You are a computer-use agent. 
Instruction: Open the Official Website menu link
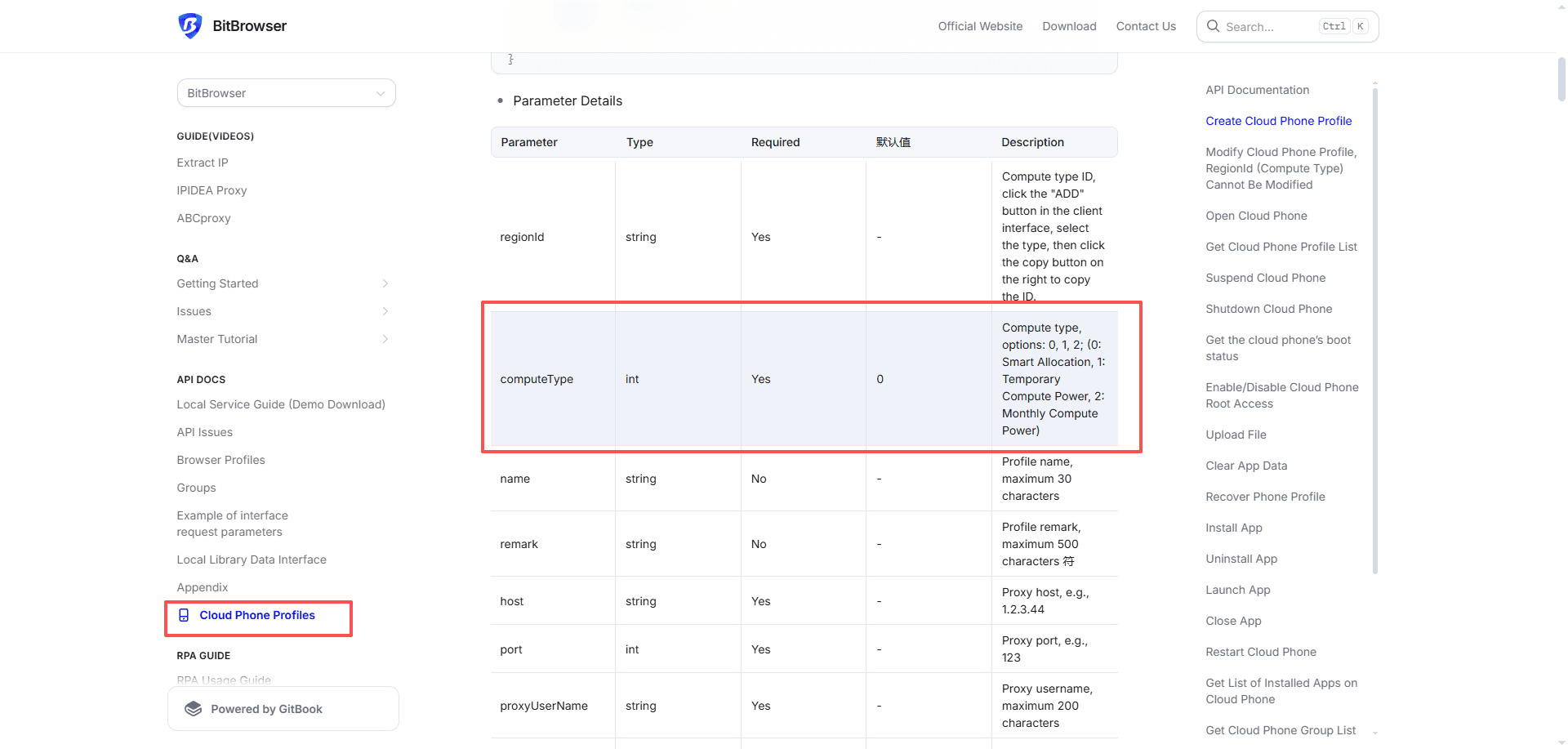pyautogui.click(x=980, y=26)
